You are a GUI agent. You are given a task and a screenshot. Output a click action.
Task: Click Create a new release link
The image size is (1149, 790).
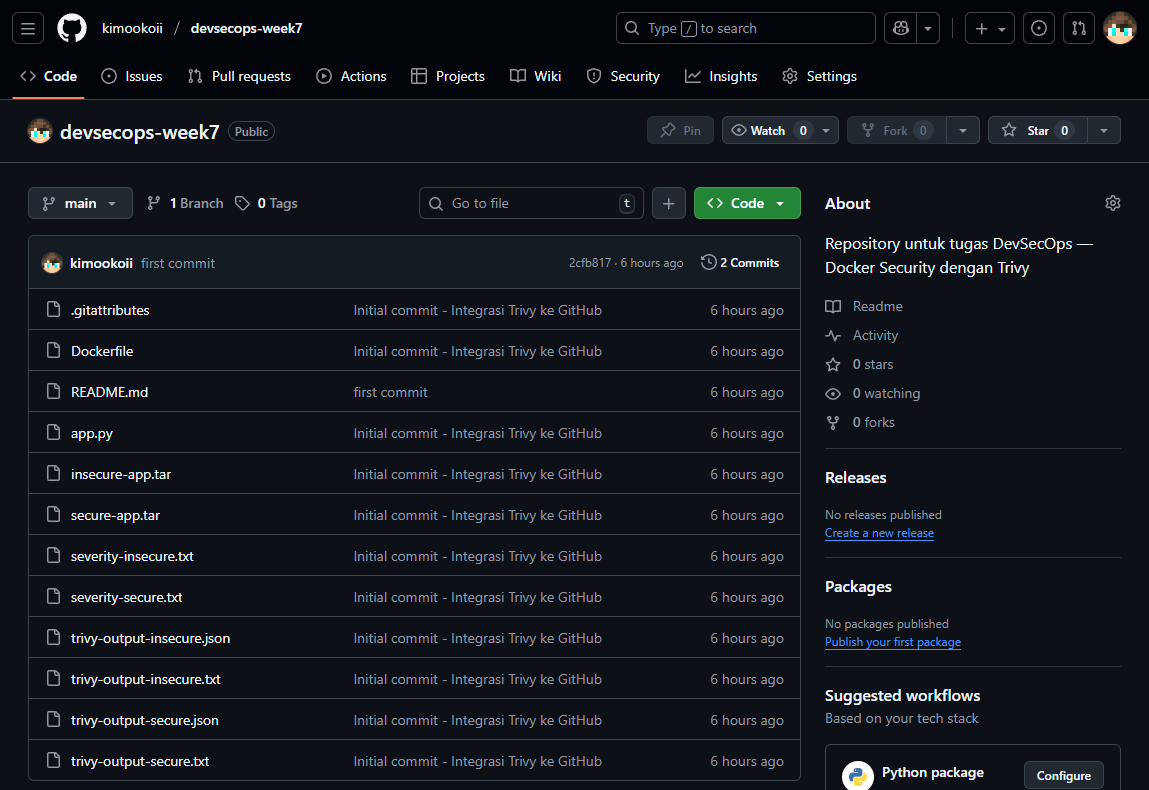(879, 533)
